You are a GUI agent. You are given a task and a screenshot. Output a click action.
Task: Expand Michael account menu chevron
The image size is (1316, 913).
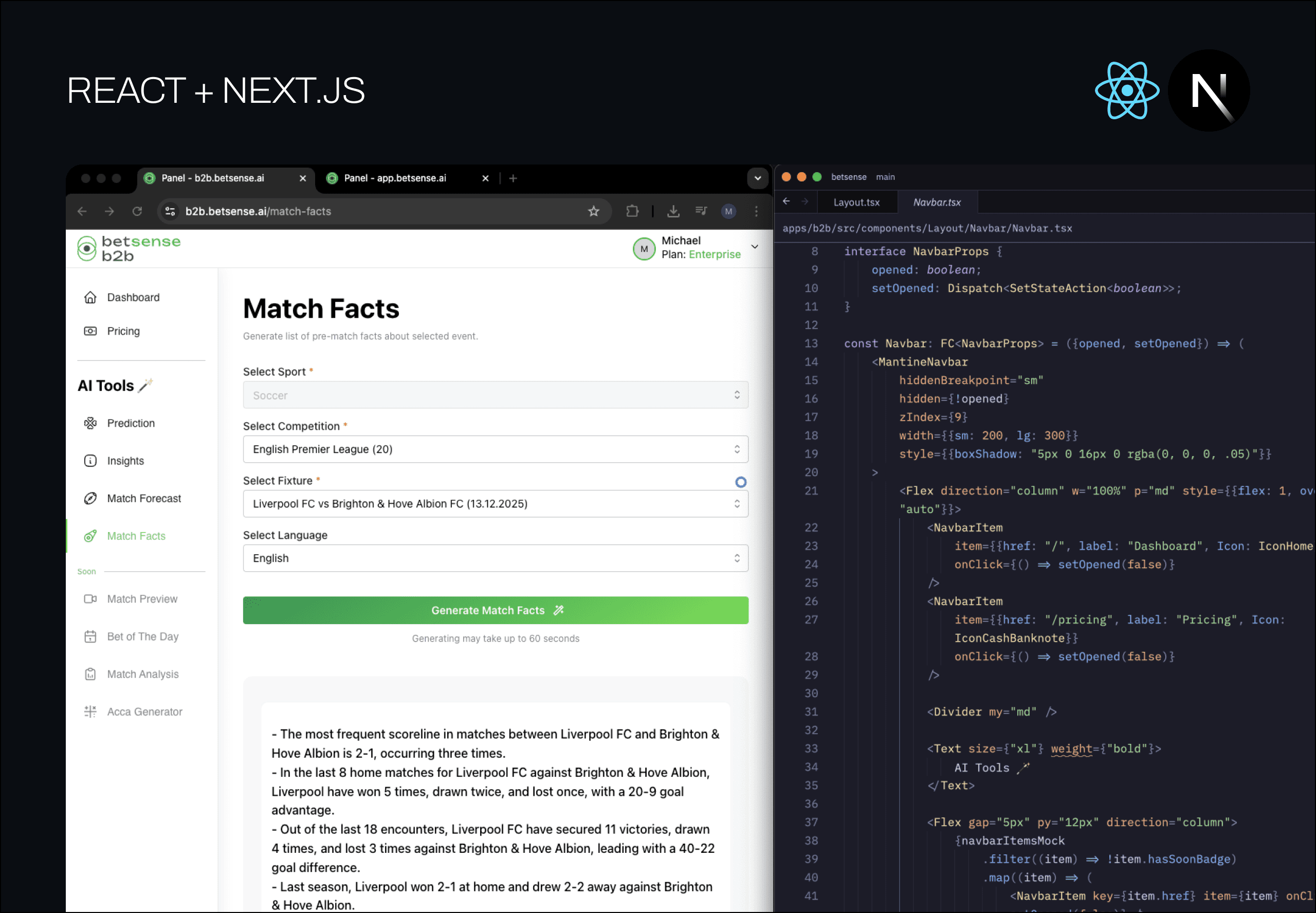754,247
